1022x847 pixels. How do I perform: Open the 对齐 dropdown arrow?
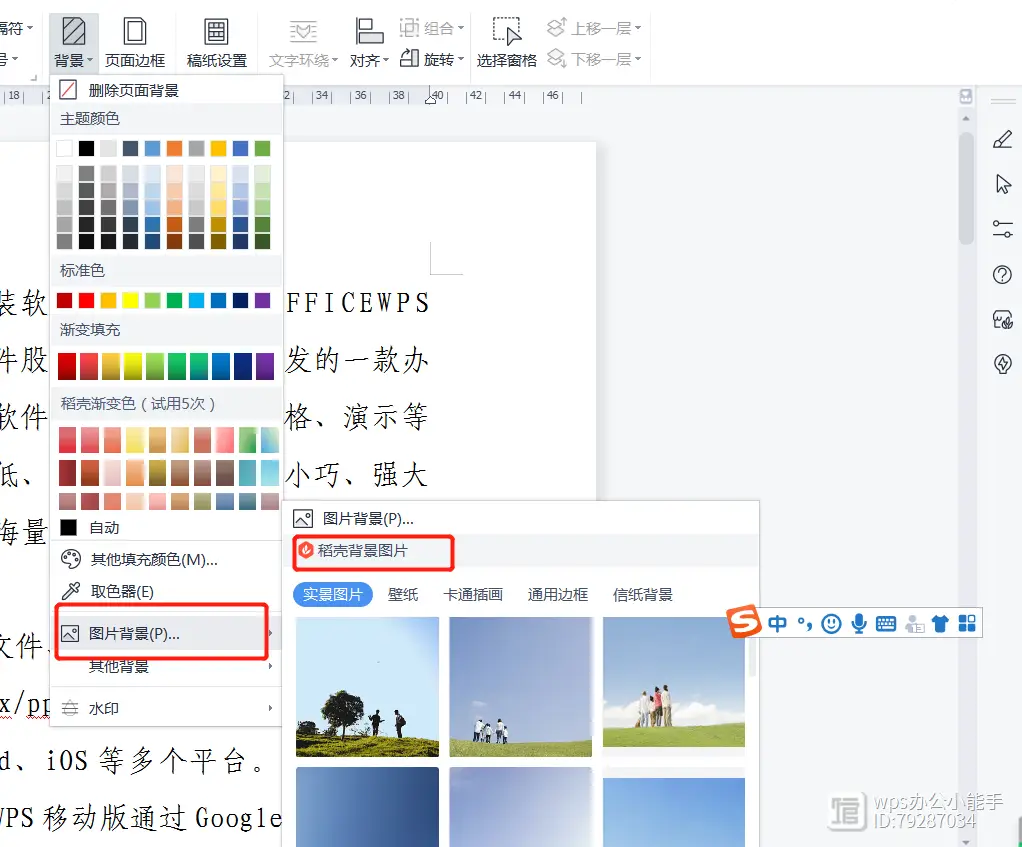[386, 60]
